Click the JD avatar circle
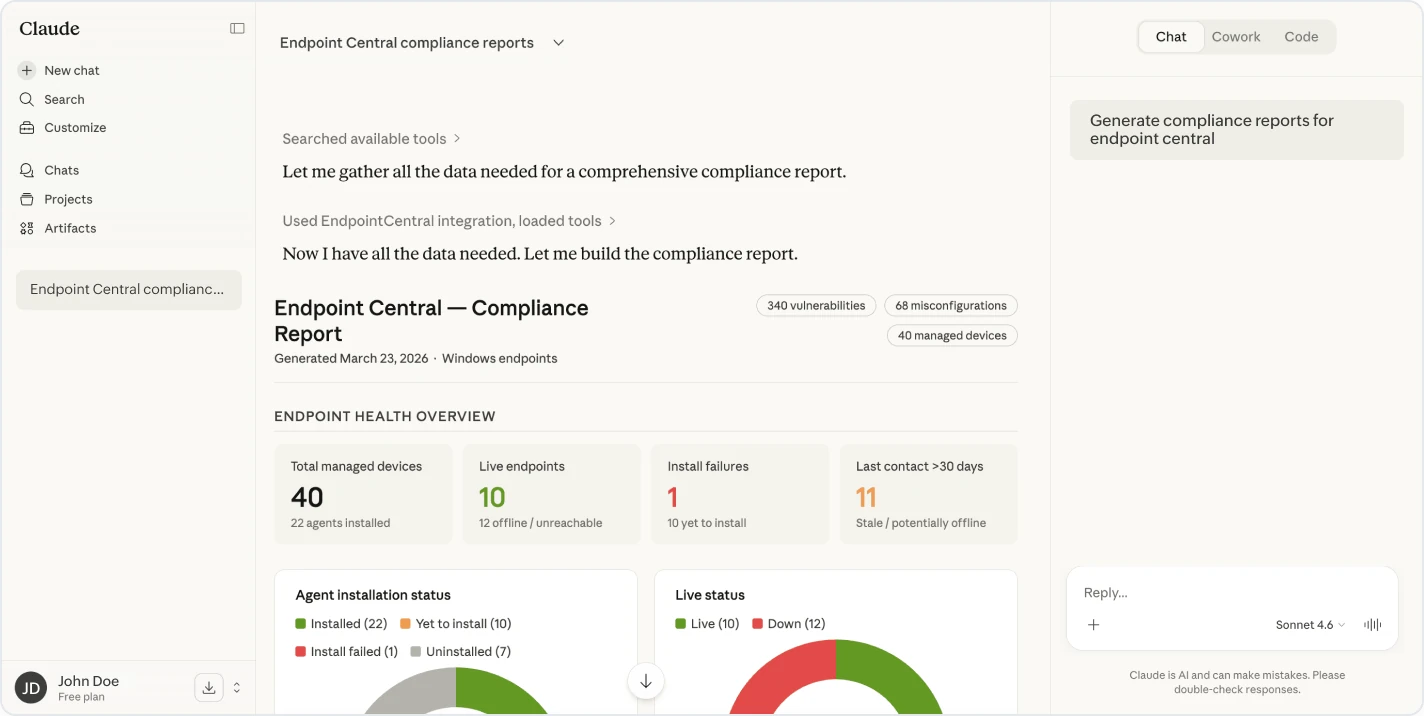 point(31,688)
